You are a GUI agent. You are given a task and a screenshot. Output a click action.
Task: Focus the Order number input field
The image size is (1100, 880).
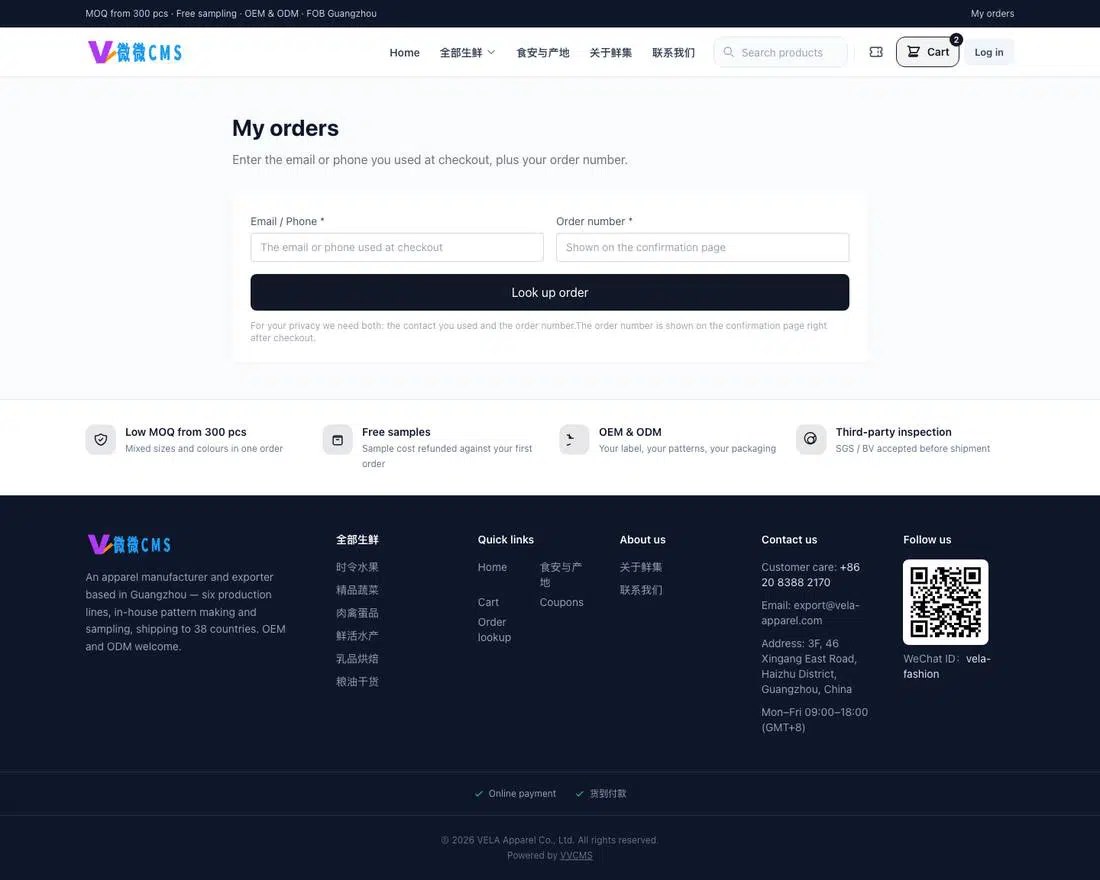(x=702, y=247)
